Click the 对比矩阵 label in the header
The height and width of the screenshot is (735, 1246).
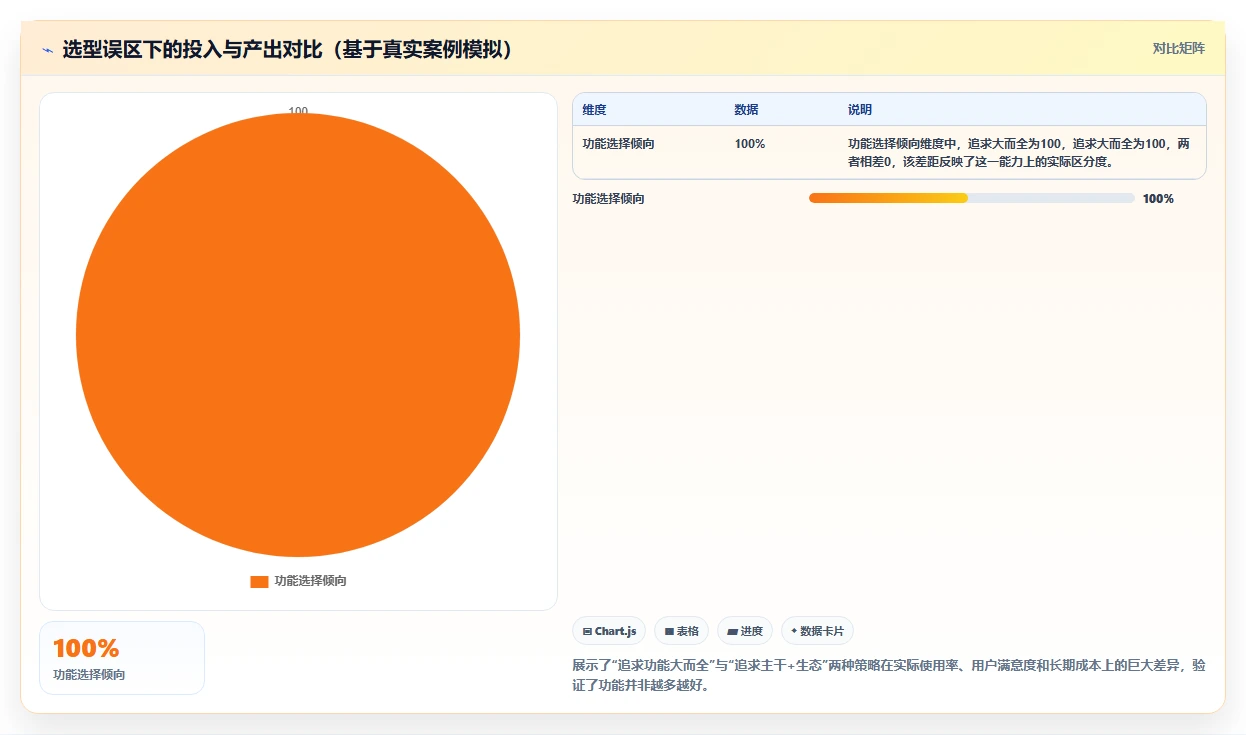tap(1179, 48)
